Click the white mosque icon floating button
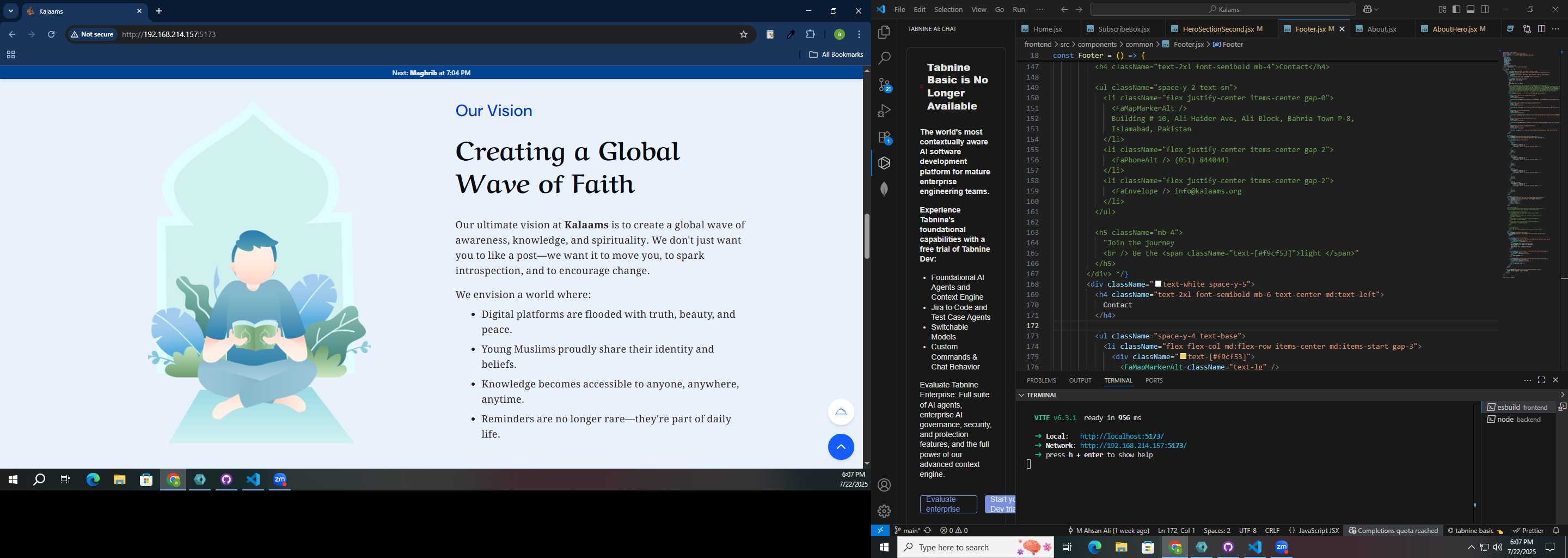This screenshot has height=558, width=1568. point(841,412)
